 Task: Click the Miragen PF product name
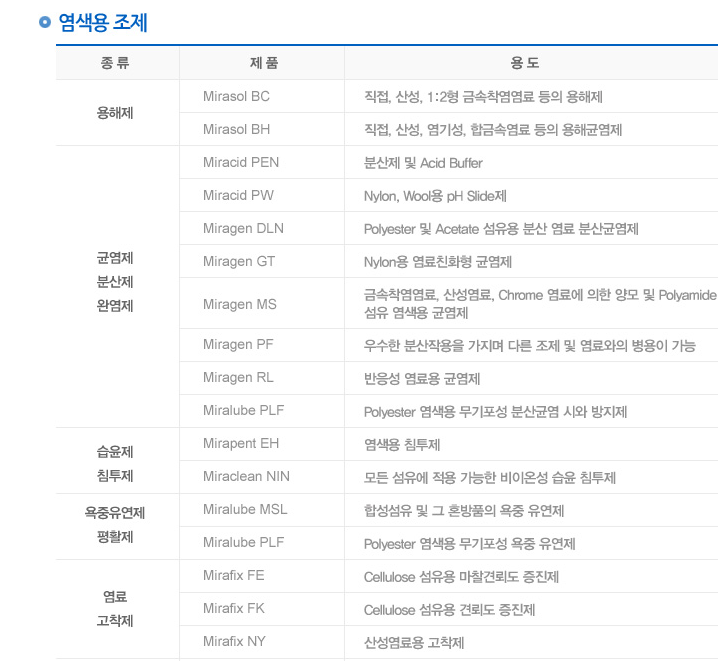click(x=238, y=345)
